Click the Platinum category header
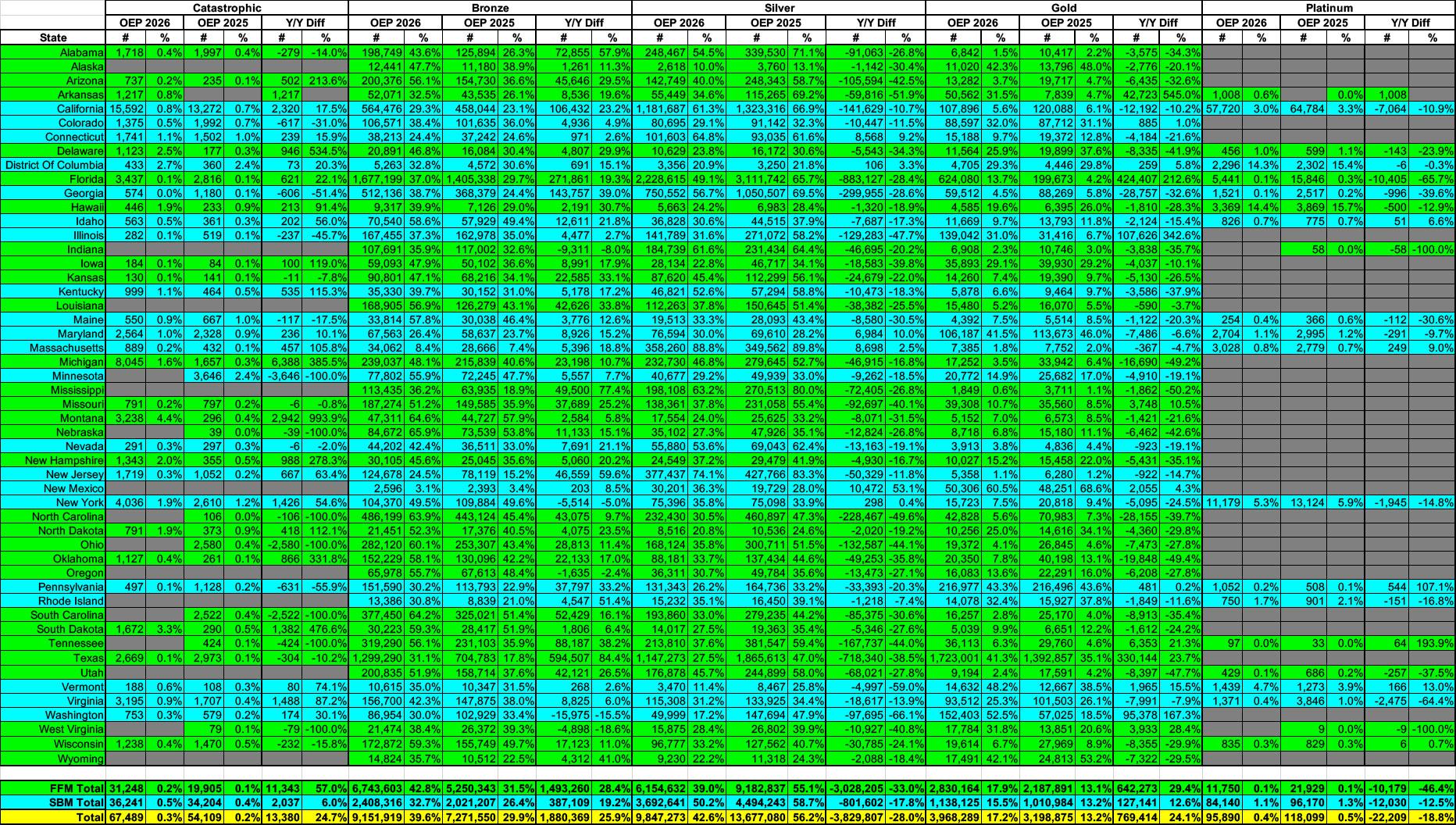Viewport: 1456px width, 825px height. coord(1328,8)
